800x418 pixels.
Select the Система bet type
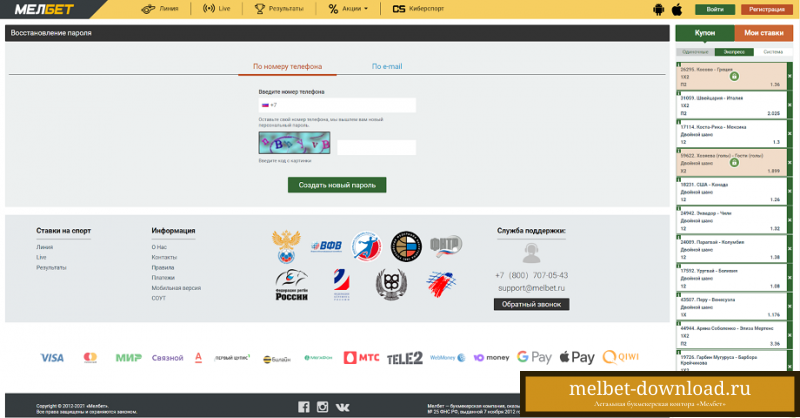pos(773,52)
